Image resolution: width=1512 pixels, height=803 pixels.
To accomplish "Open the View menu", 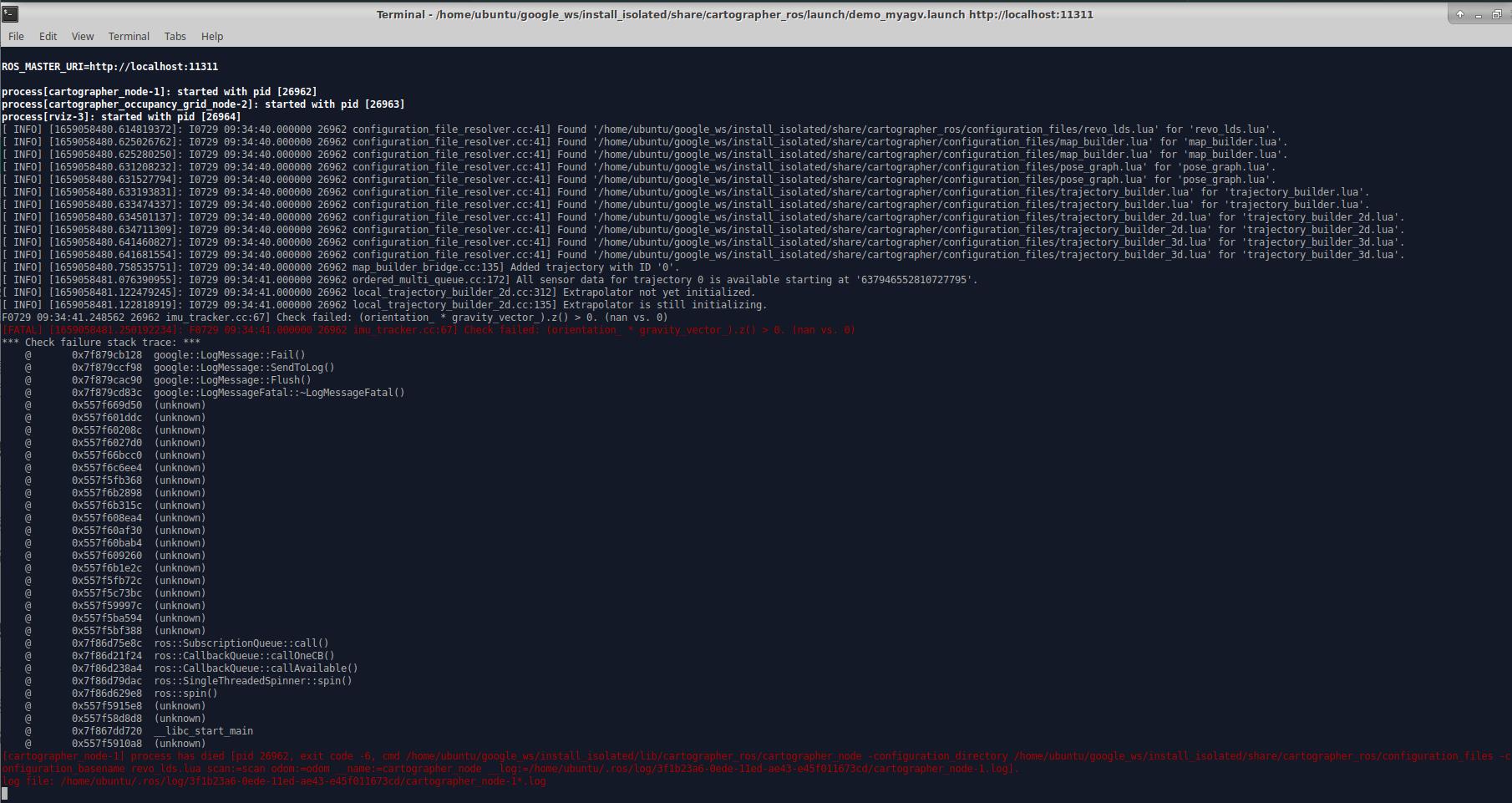I will (x=83, y=36).
